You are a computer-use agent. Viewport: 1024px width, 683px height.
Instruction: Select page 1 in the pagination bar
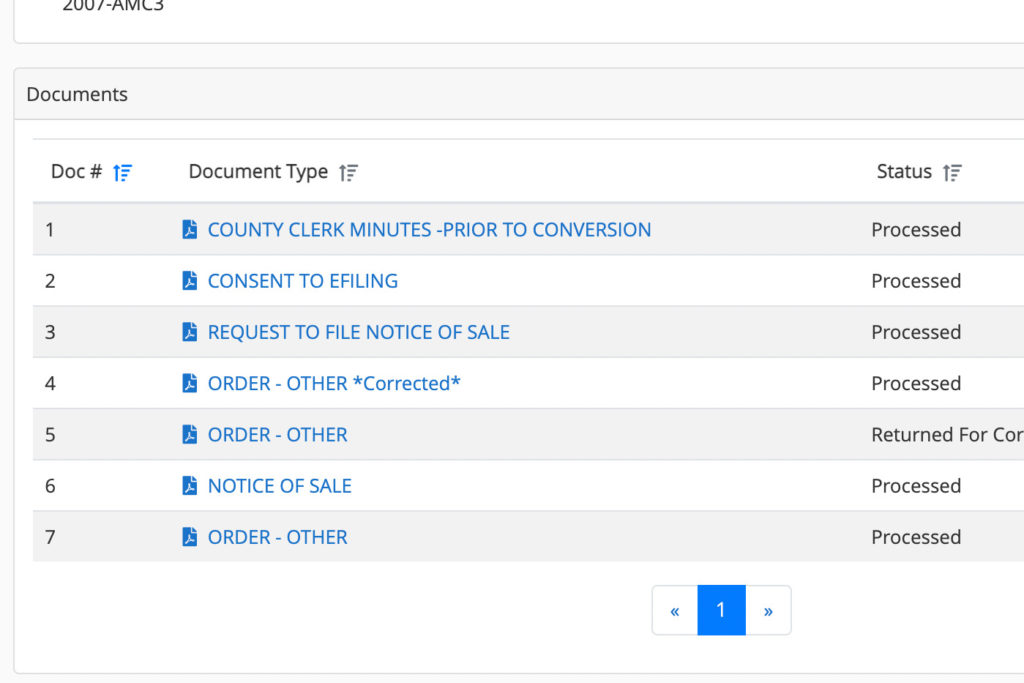(721, 610)
